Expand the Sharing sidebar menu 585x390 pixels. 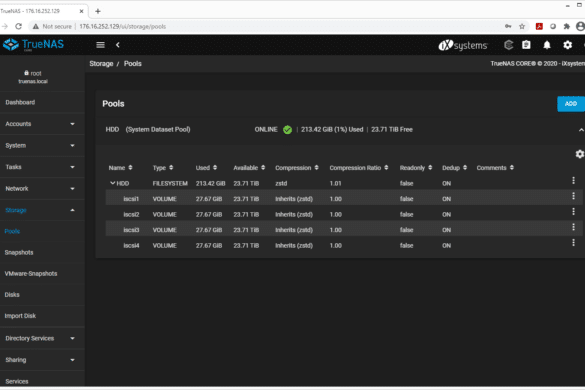pyautogui.click(x=40, y=360)
